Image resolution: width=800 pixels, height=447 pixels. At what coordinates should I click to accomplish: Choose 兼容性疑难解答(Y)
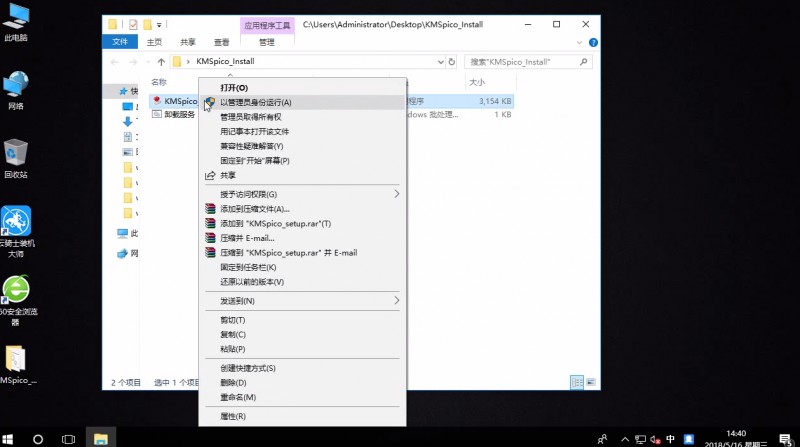coord(303,146)
